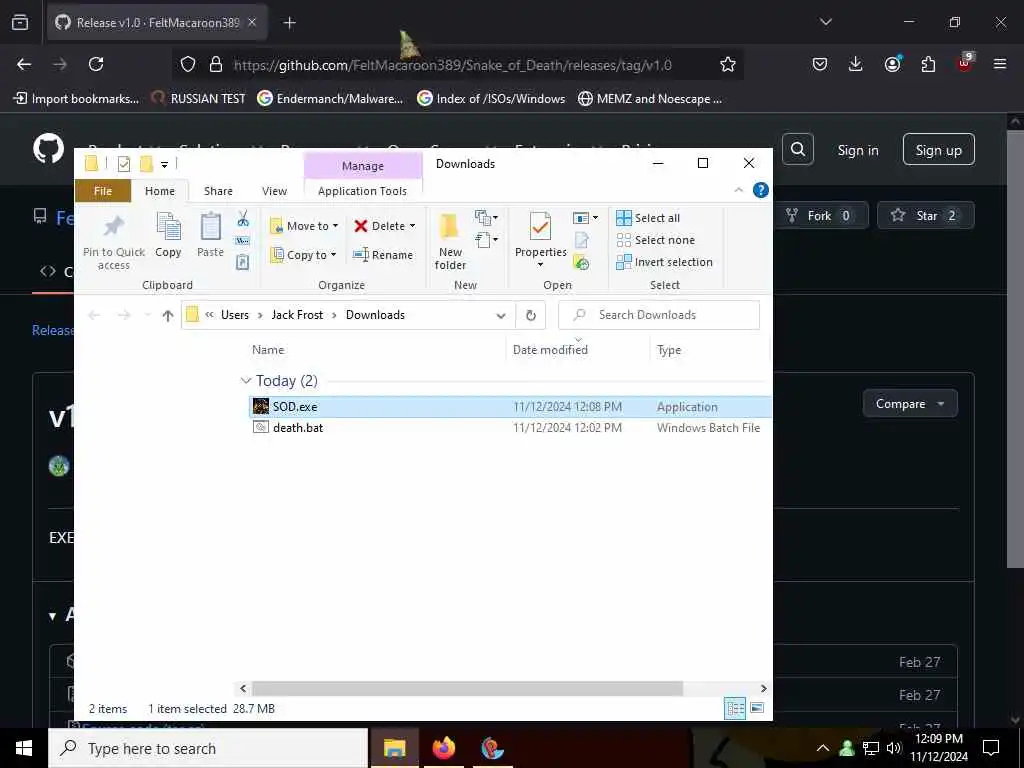Click the New folder icon

tap(449, 227)
